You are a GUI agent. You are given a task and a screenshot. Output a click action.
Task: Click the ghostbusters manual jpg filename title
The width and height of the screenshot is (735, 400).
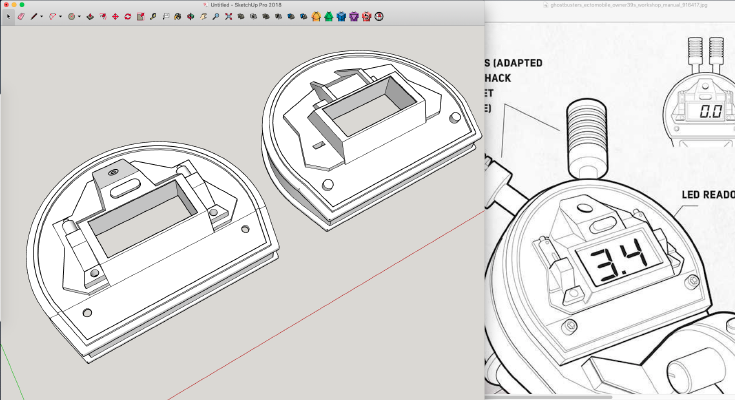[629, 5]
